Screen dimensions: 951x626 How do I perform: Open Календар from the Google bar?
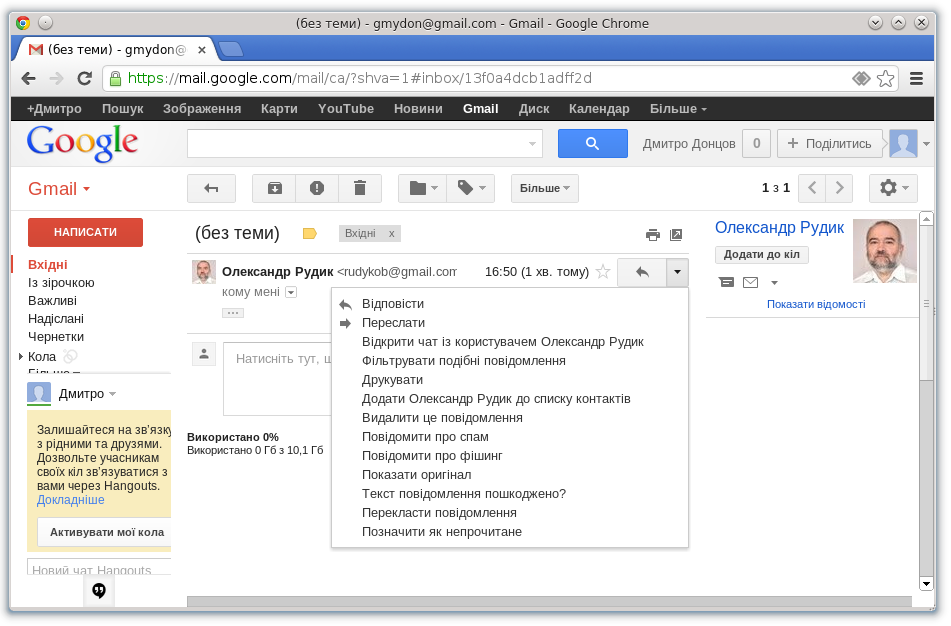599,109
